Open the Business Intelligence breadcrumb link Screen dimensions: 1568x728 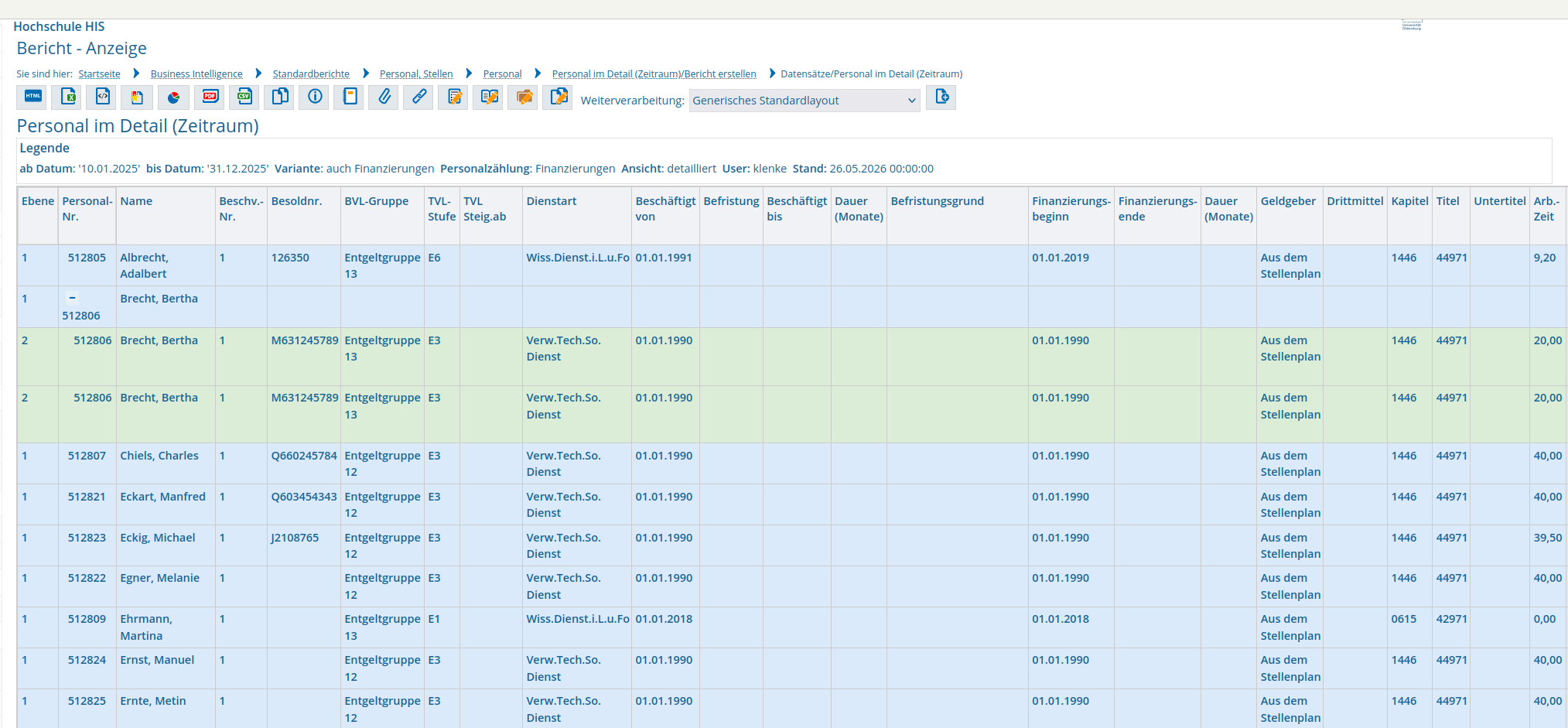point(196,74)
